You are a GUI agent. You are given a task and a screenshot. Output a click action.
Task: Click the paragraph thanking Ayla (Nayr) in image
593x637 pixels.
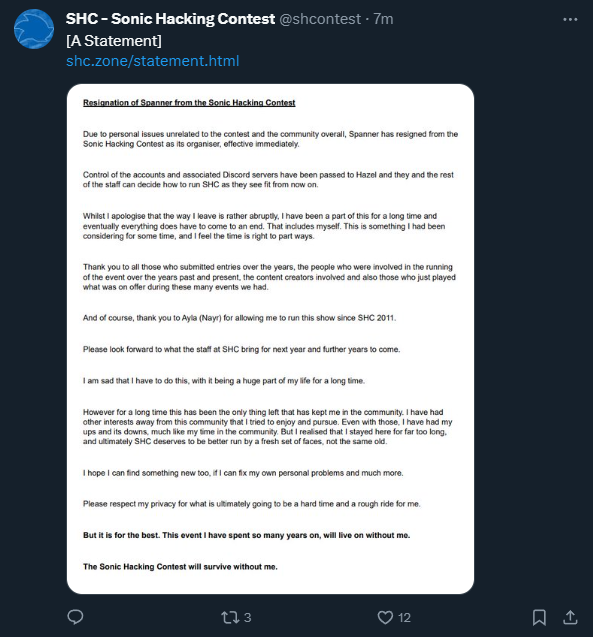pos(239,318)
